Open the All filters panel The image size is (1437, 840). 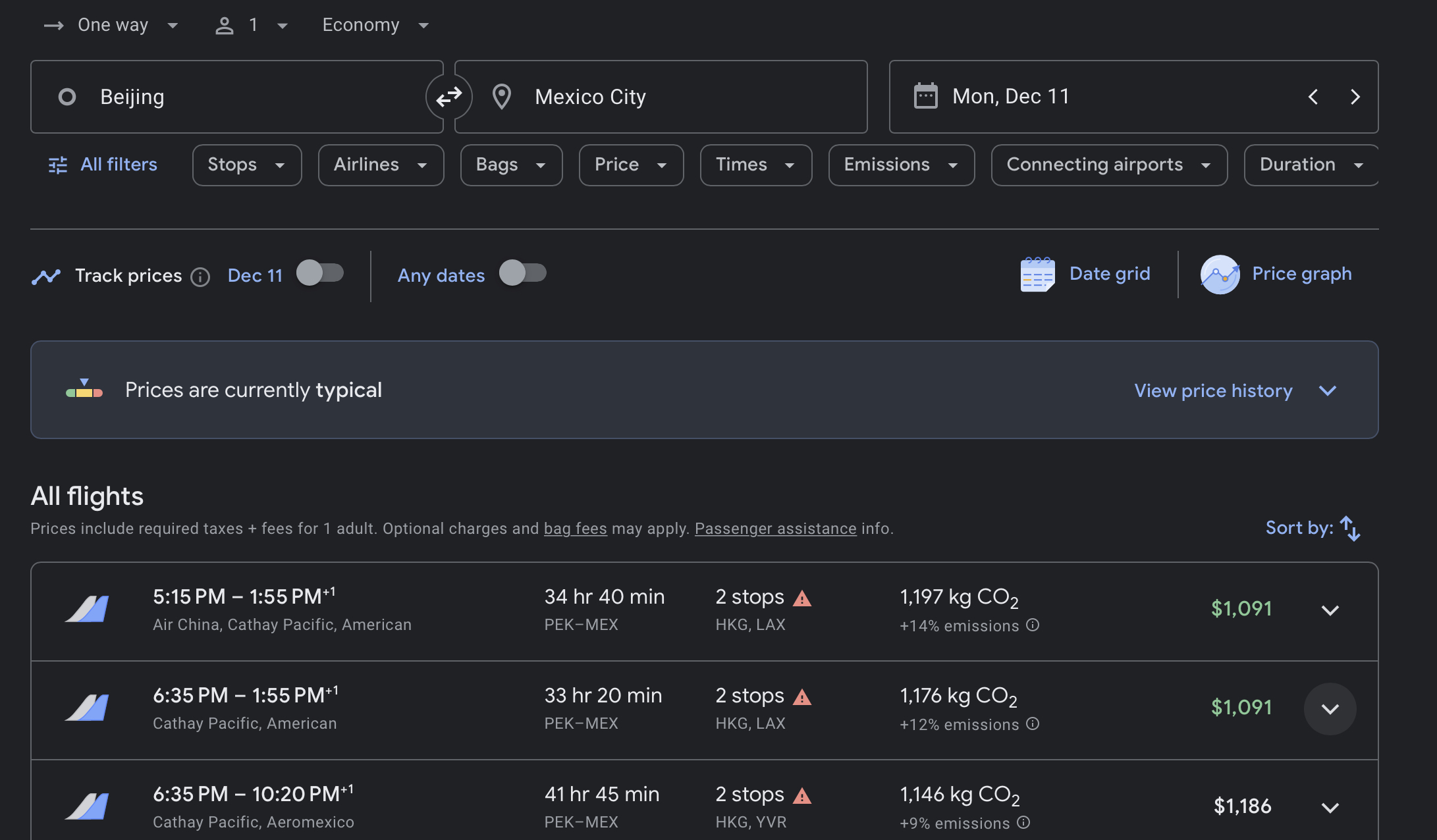pos(103,165)
